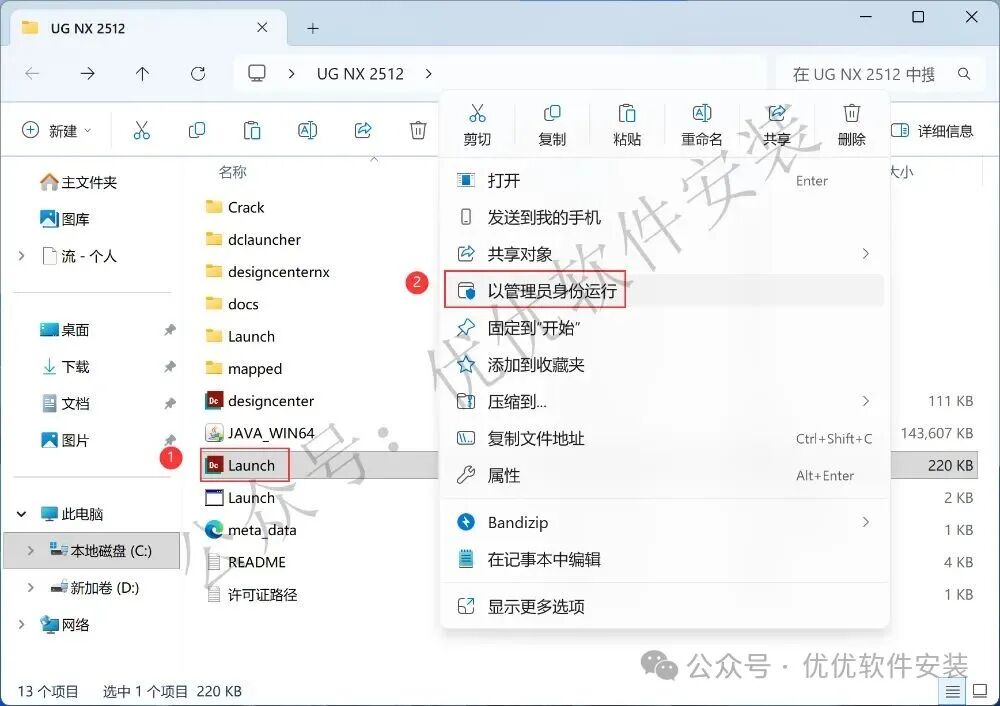Expand the 流 - 个人 tree node

coord(22,256)
